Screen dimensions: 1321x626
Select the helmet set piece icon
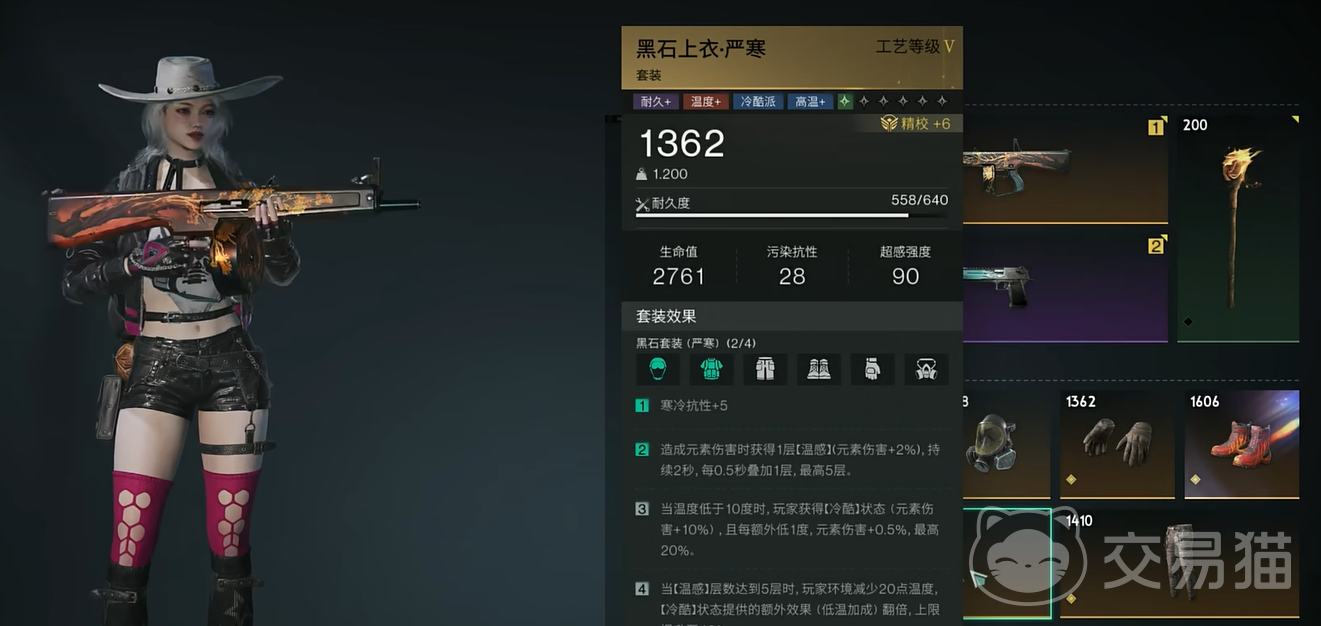[x=658, y=369]
